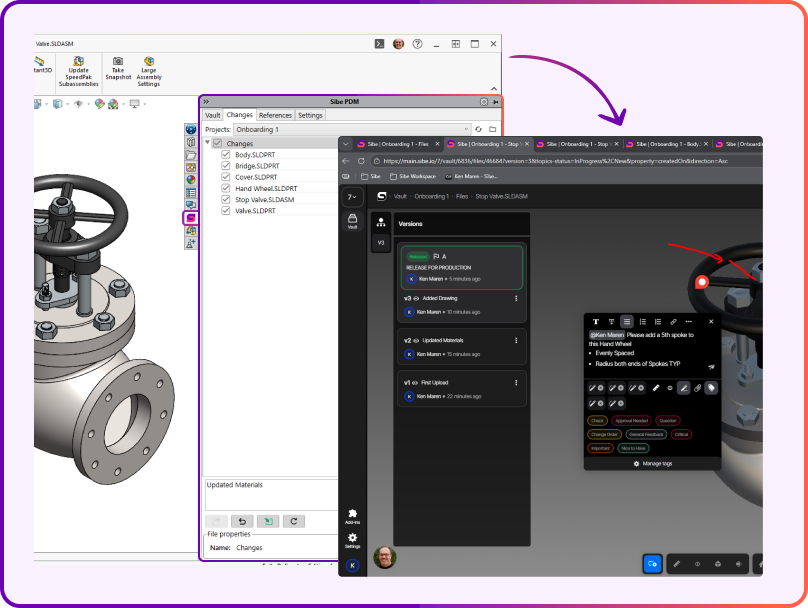Image resolution: width=808 pixels, height=608 pixels.
Task: Toggle the tag icon in comment editor
Action: coord(711,388)
